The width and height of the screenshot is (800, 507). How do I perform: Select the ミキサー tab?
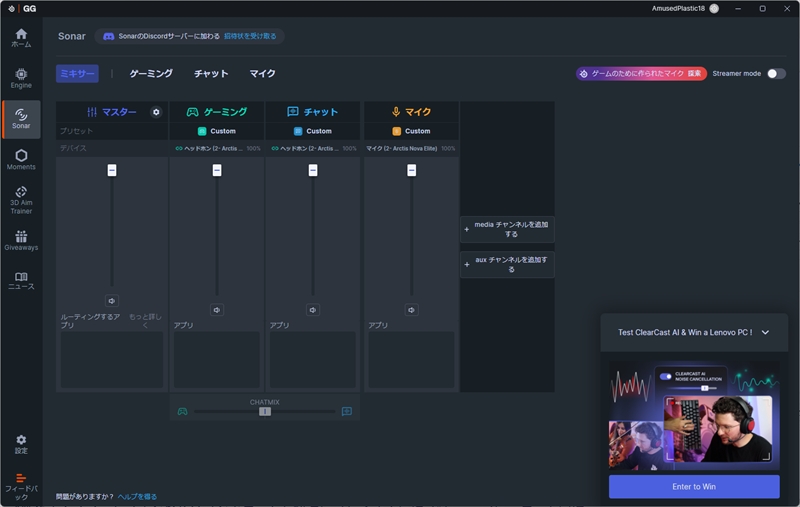(x=77, y=74)
